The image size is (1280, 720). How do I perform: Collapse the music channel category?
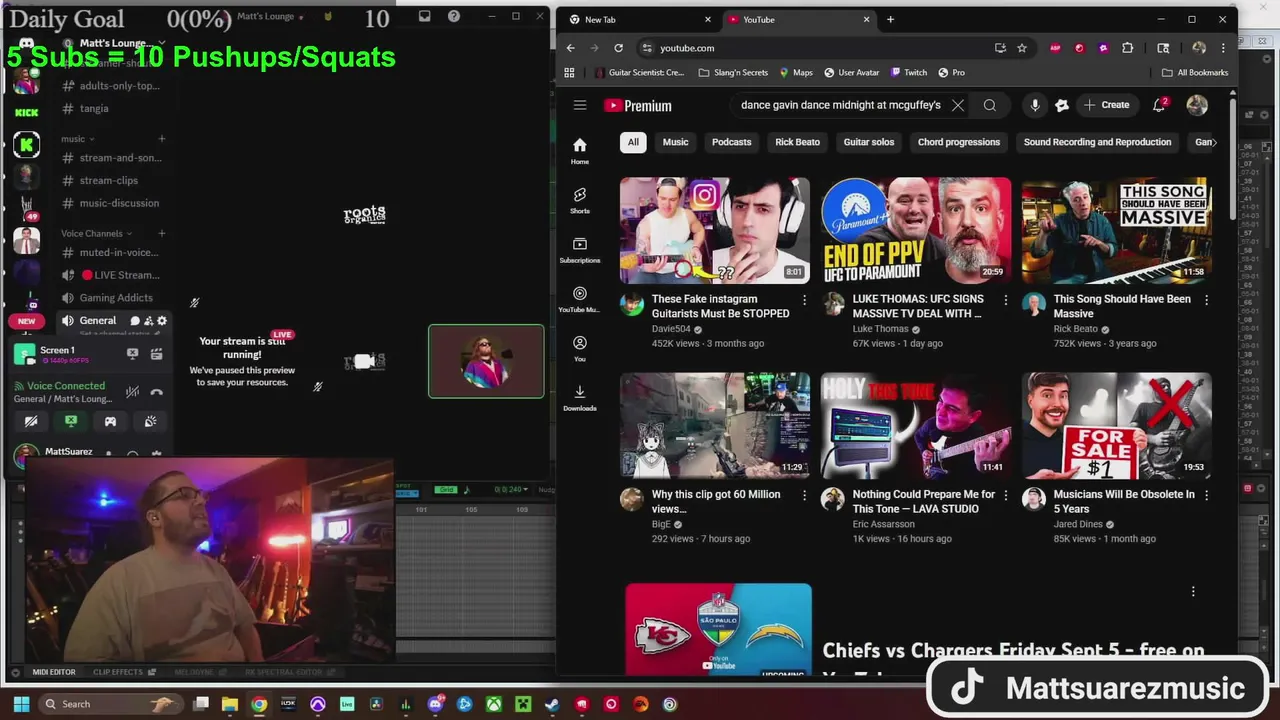point(77,139)
